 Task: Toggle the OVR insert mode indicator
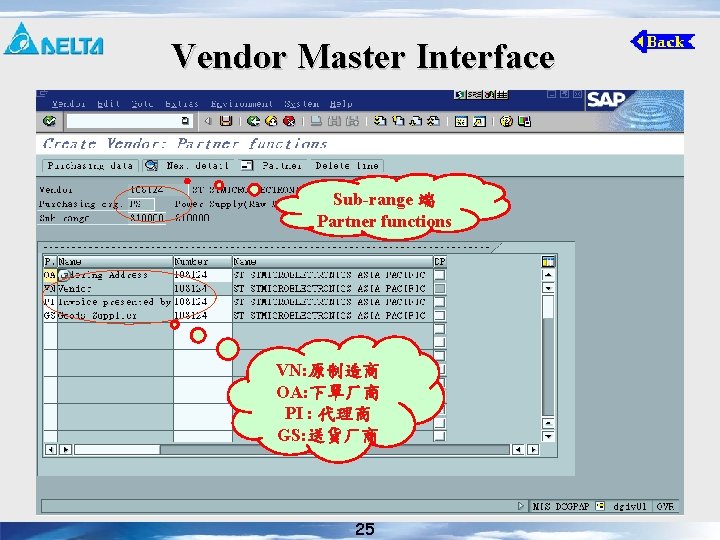pyautogui.click(x=665, y=506)
